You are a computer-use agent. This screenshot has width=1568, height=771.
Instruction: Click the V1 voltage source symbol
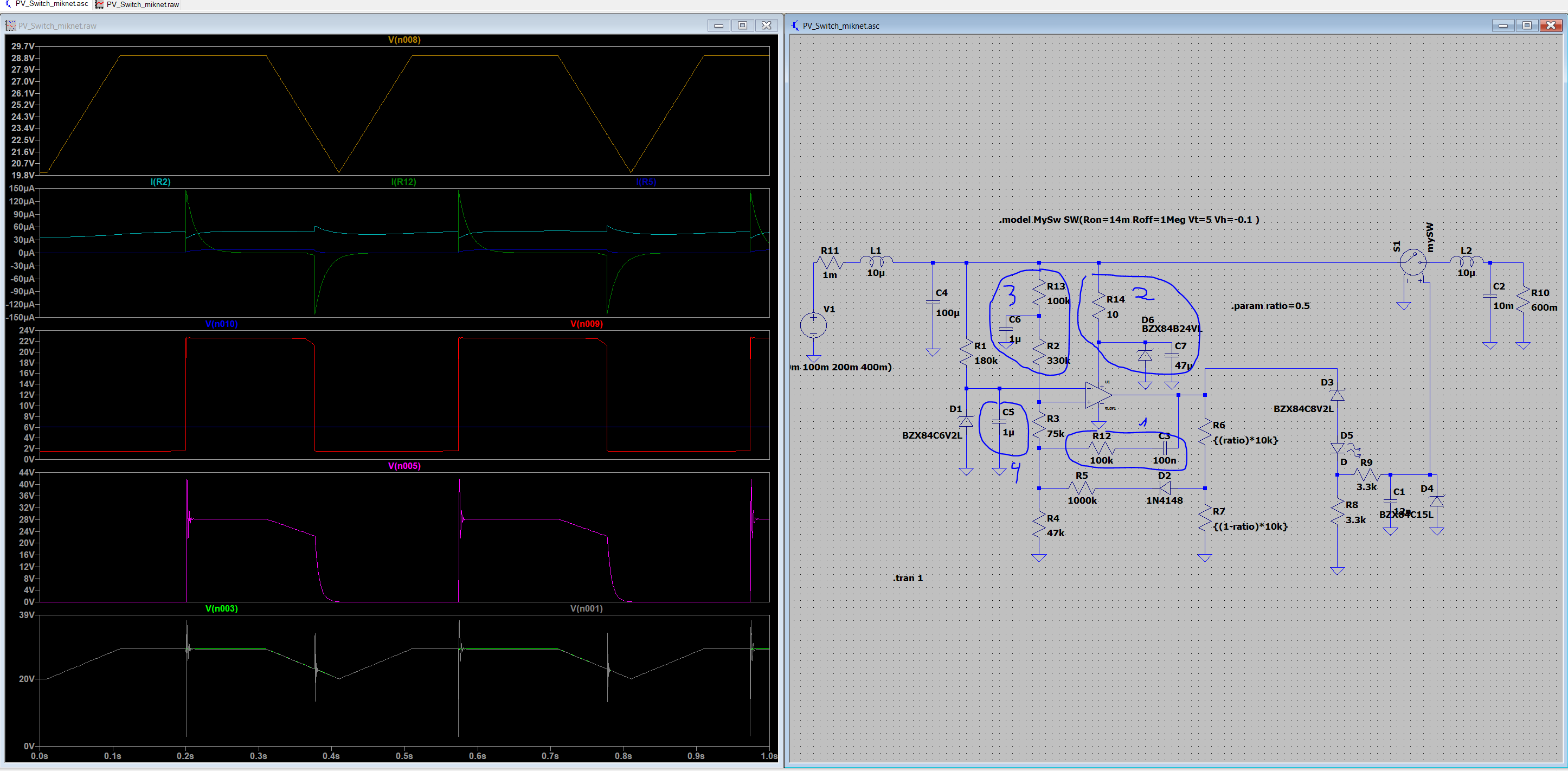pyautogui.click(x=813, y=325)
